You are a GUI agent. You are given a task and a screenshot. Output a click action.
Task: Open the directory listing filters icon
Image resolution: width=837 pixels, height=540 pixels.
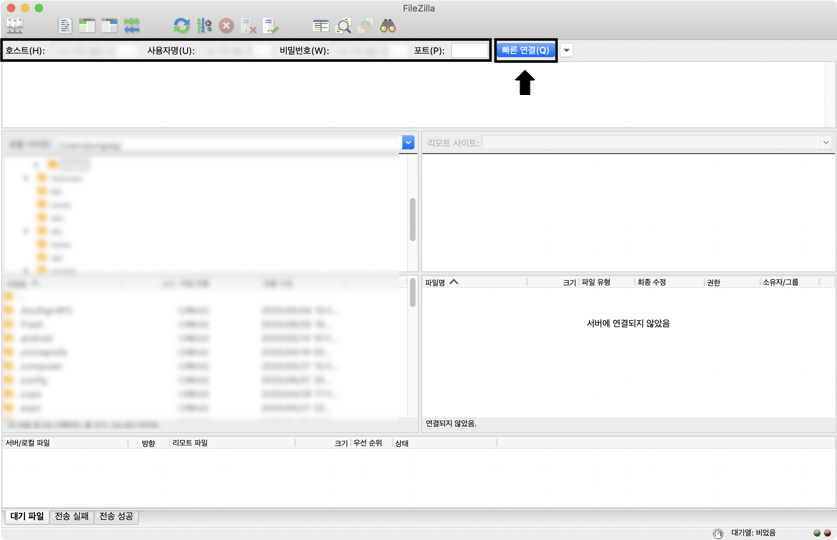point(321,26)
